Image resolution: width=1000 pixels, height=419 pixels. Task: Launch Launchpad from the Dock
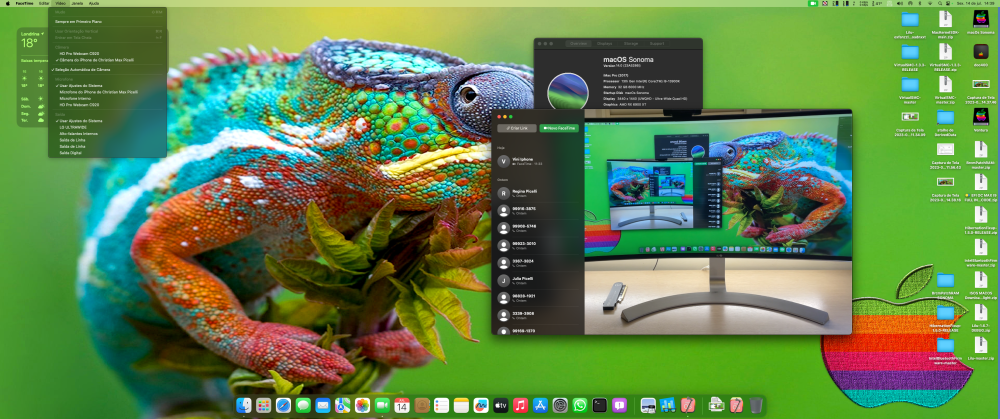click(263, 405)
